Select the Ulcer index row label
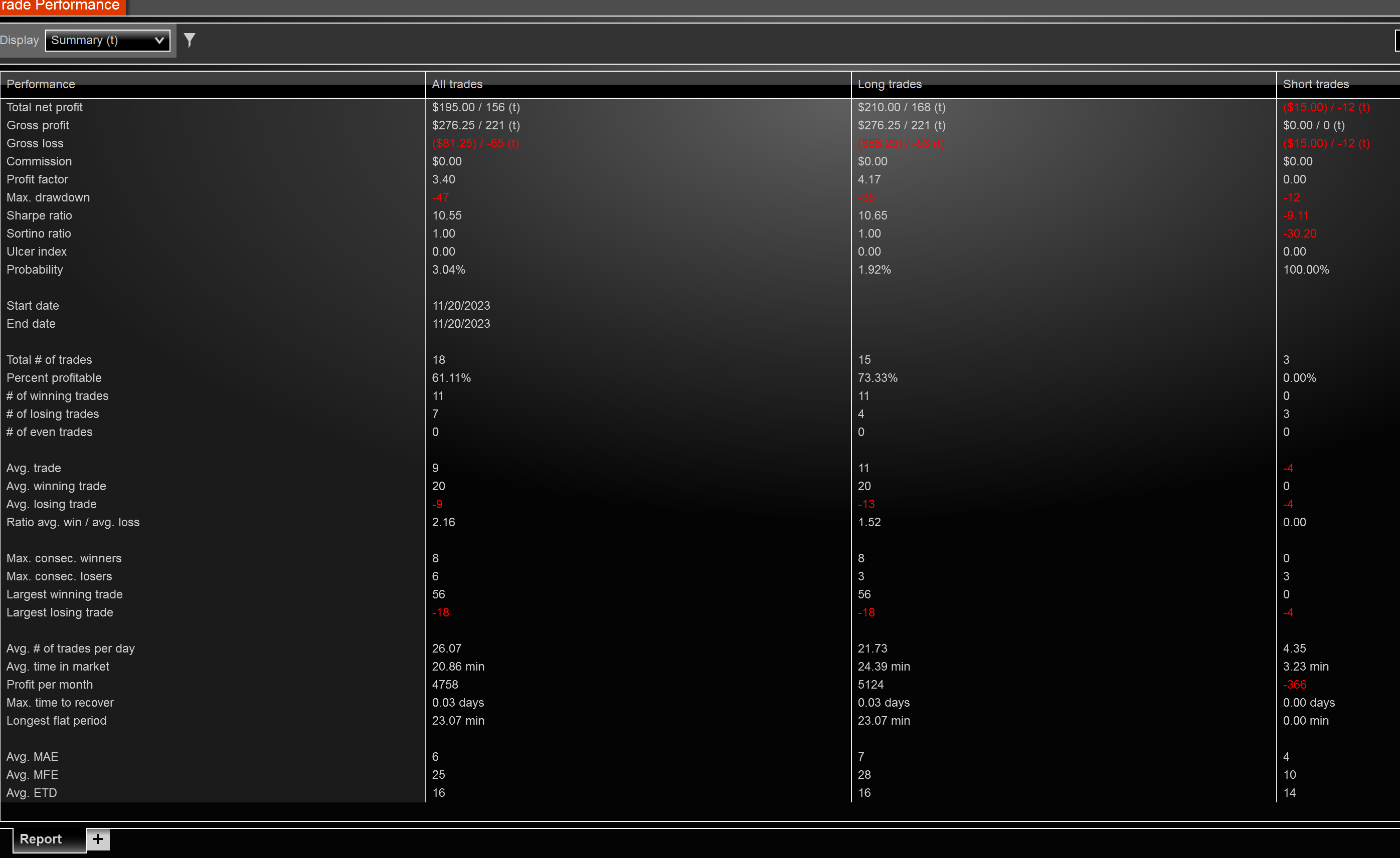This screenshot has height=858, width=1400. (37, 252)
